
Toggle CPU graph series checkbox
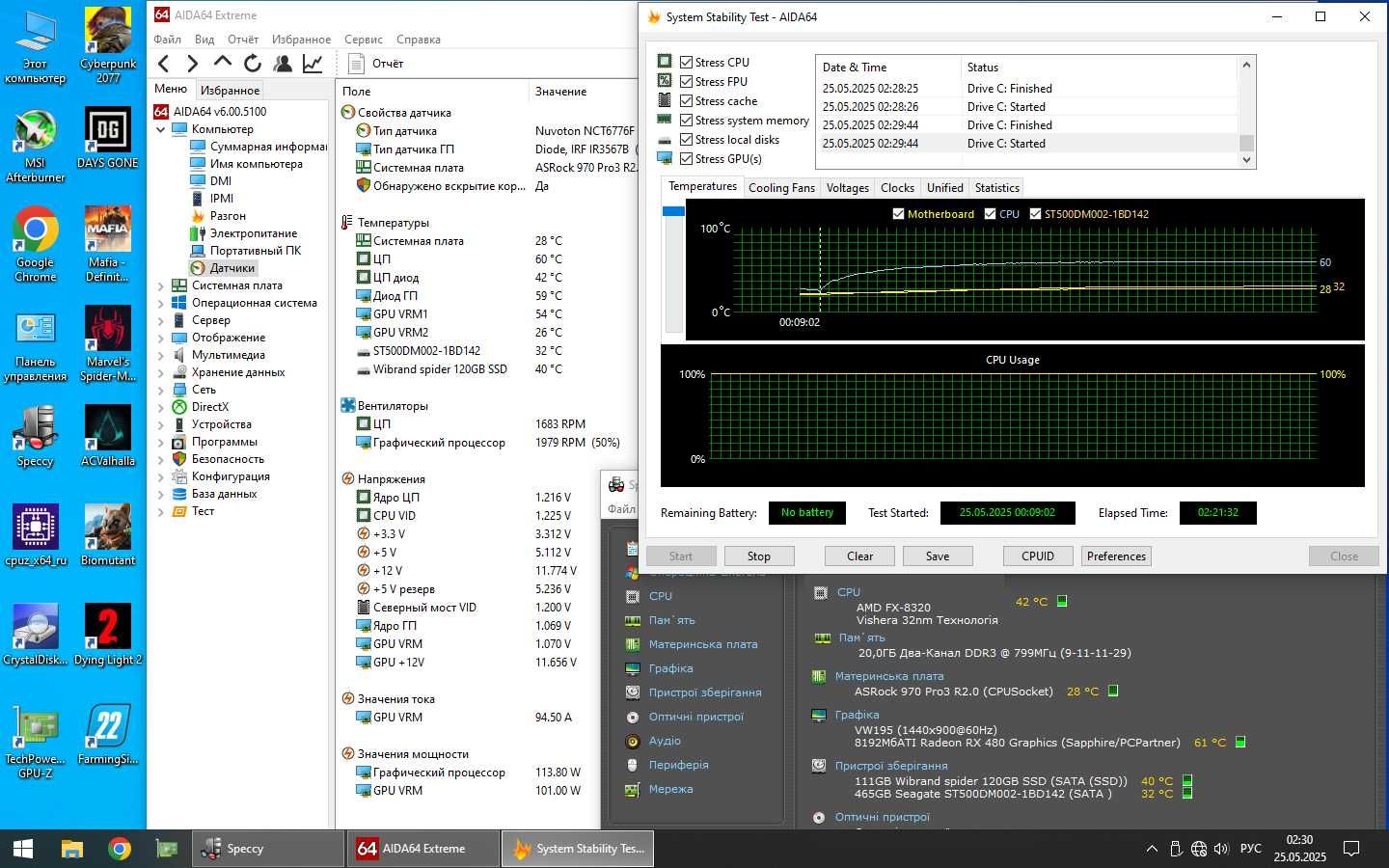click(x=990, y=214)
